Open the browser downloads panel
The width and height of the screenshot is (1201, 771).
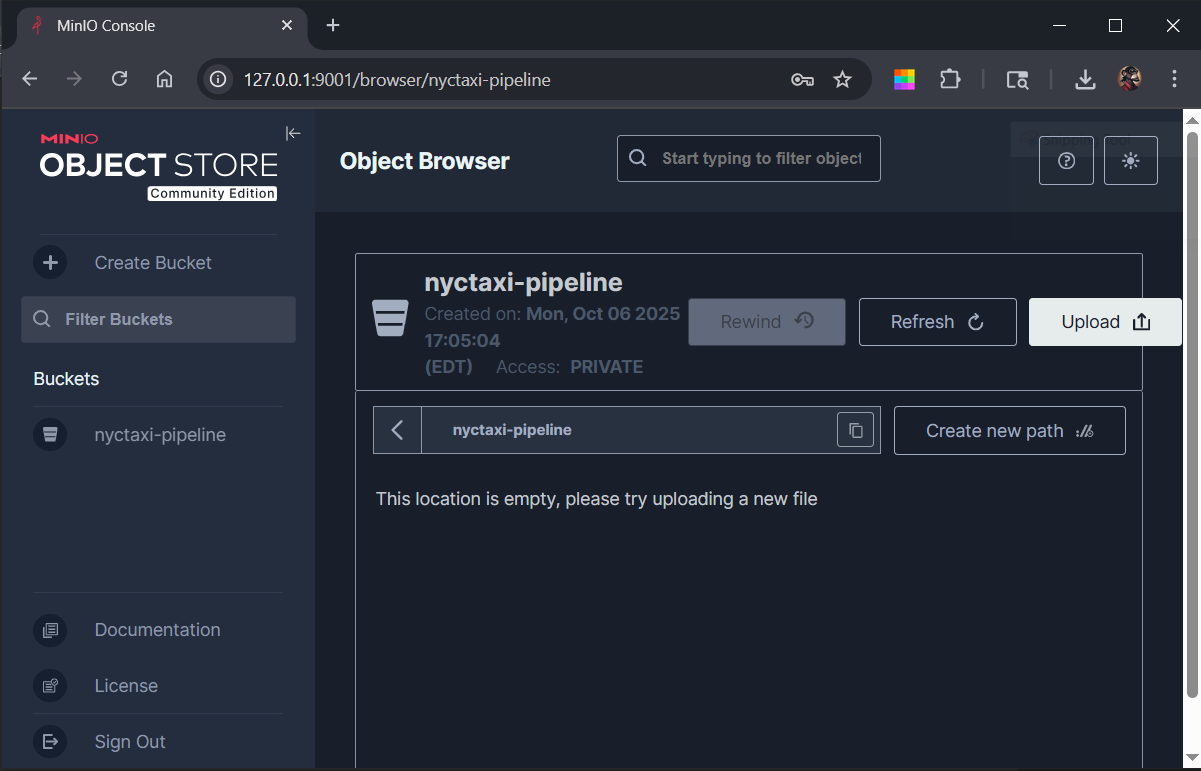[x=1085, y=80]
